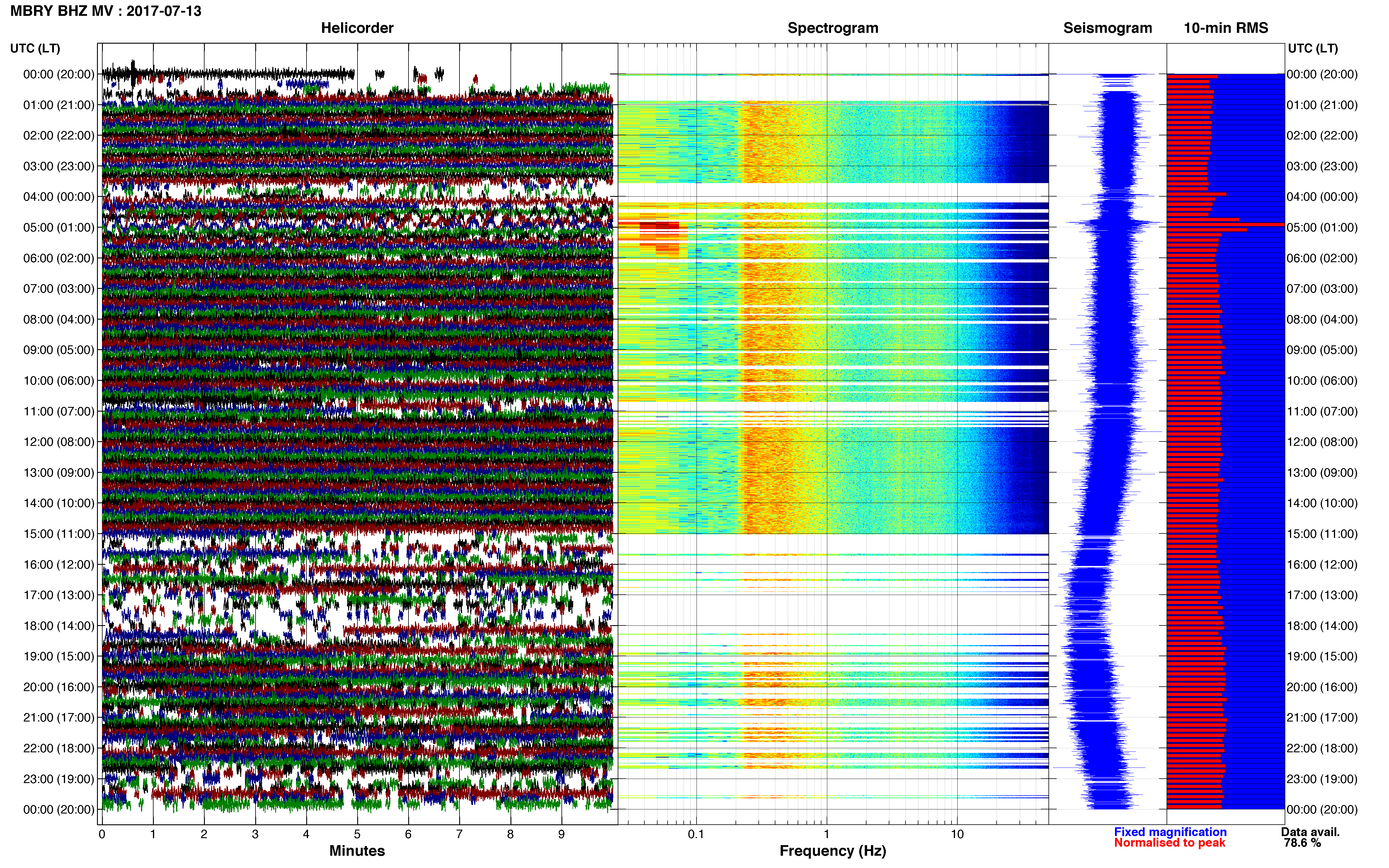
Task: Click the 01:00 (21:00) label beside the RMS panel
Action: pos(1322,105)
